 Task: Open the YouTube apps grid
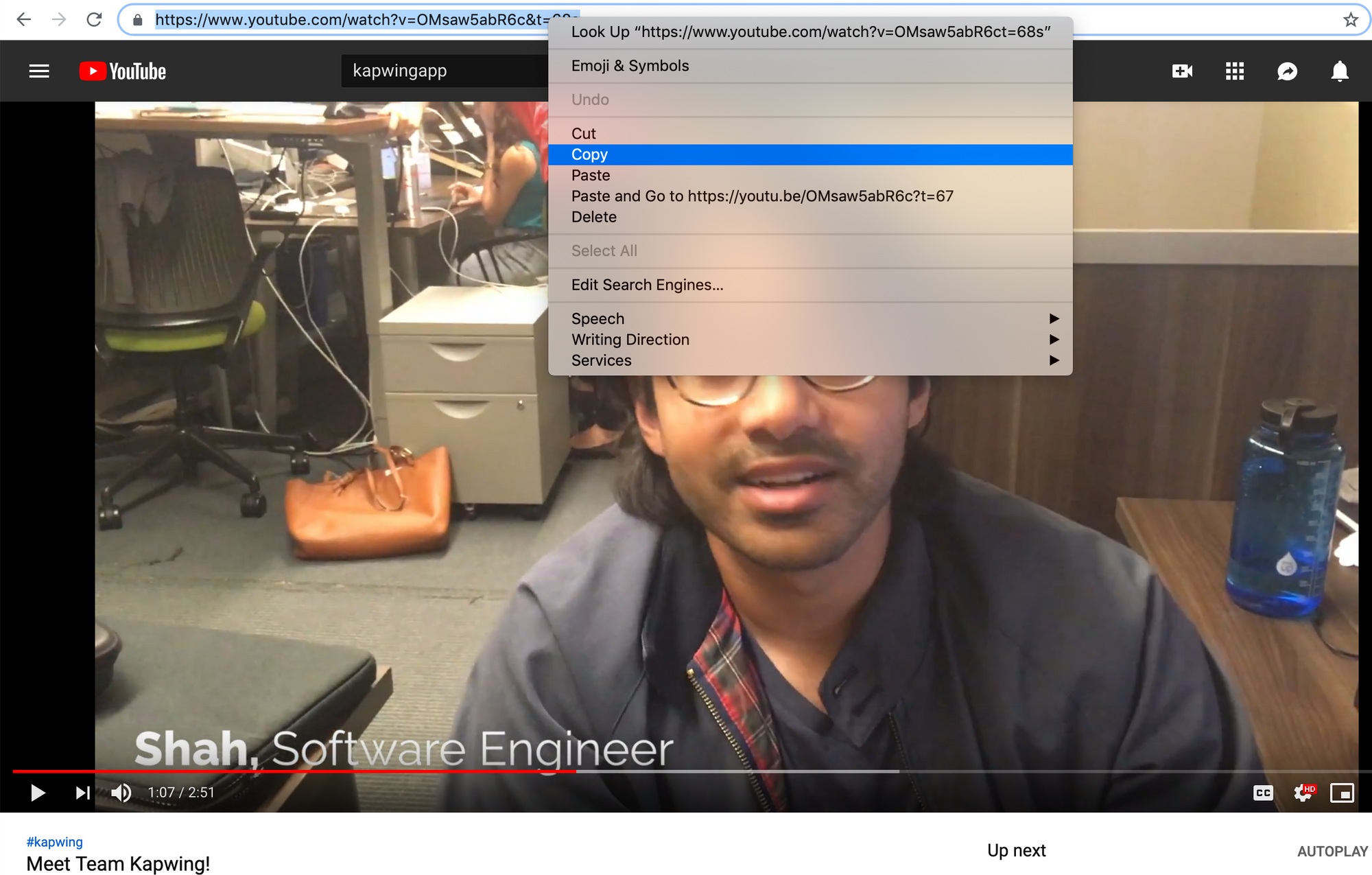point(1234,71)
